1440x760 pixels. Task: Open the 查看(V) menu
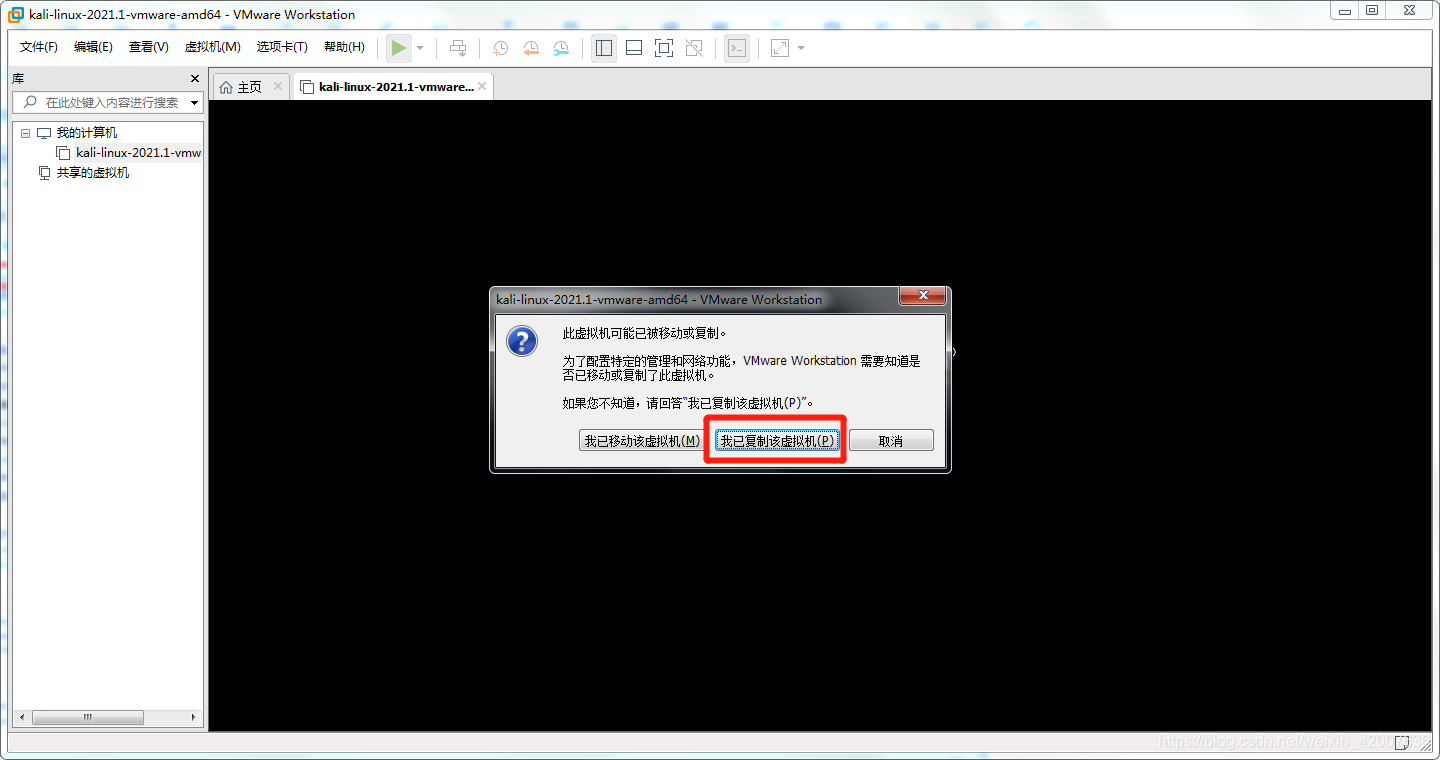tap(148, 47)
